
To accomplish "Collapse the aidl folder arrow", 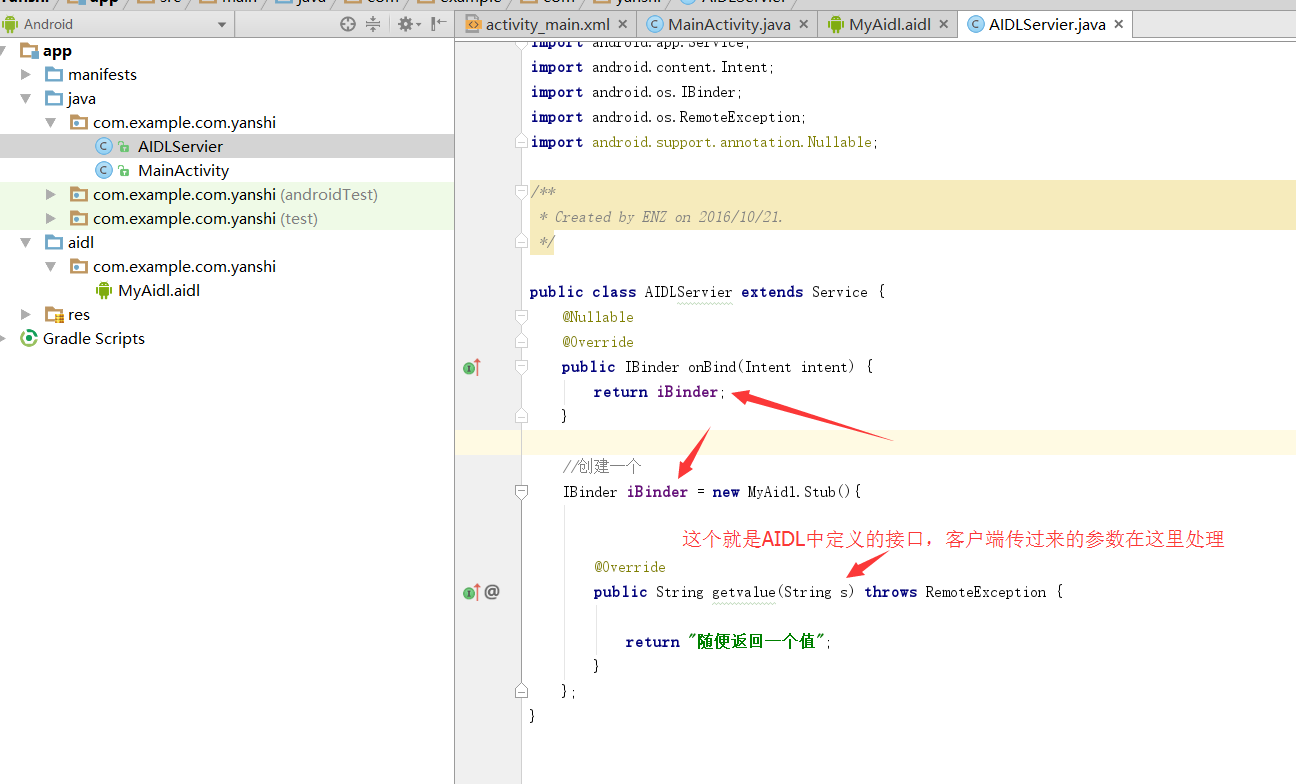I will point(27,242).
